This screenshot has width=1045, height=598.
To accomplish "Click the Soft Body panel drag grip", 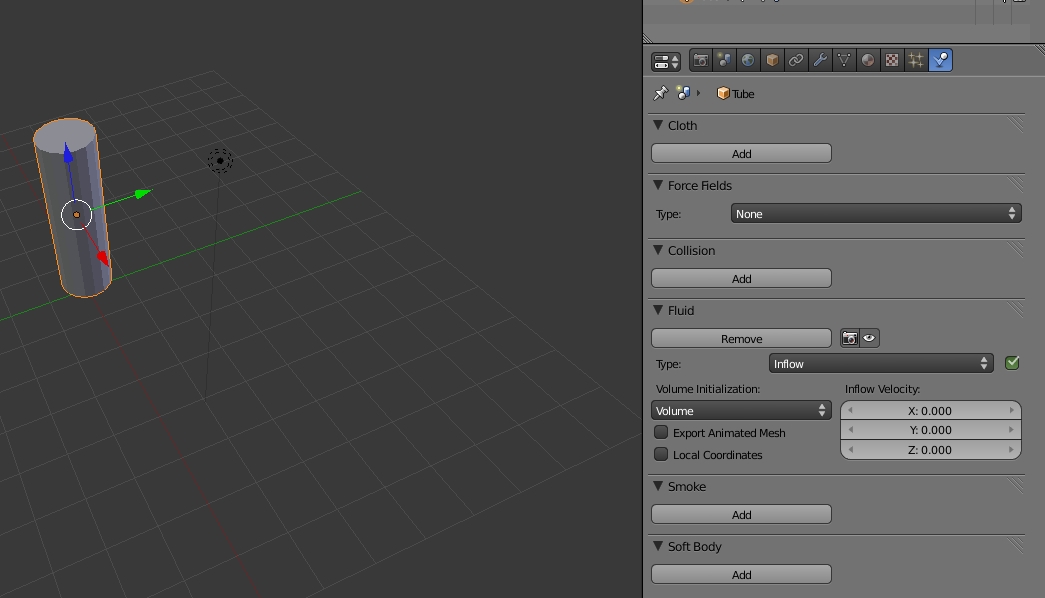I will coord(1015,546).
